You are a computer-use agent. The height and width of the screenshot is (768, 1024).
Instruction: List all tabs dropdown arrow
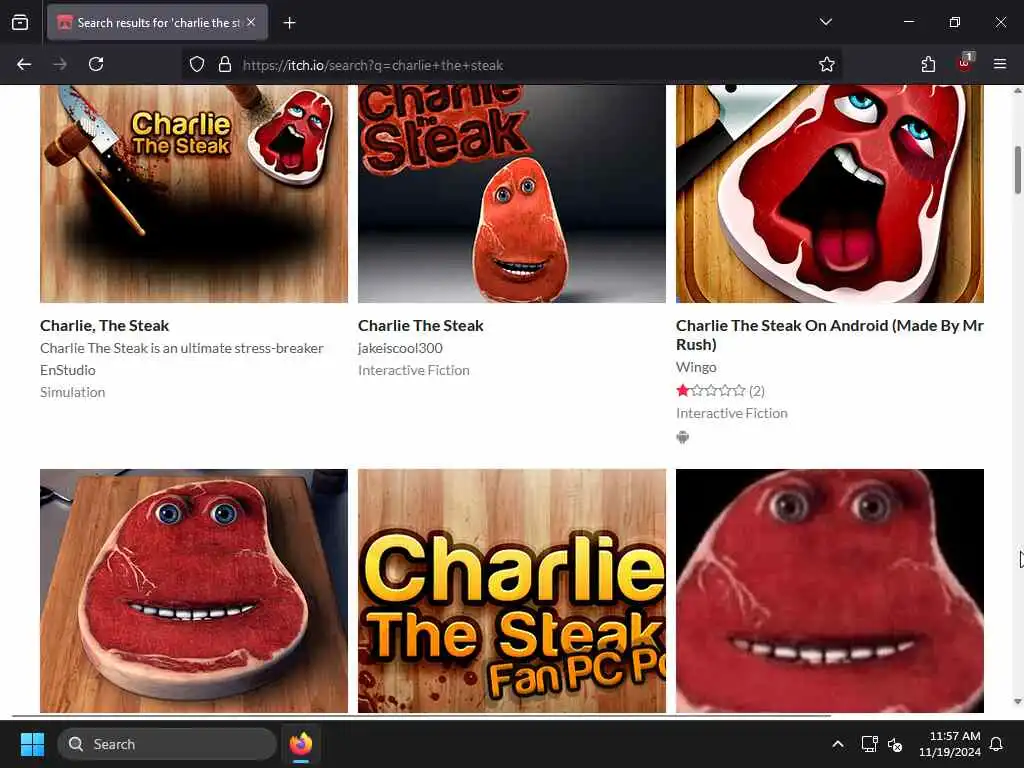click(825, 22)
